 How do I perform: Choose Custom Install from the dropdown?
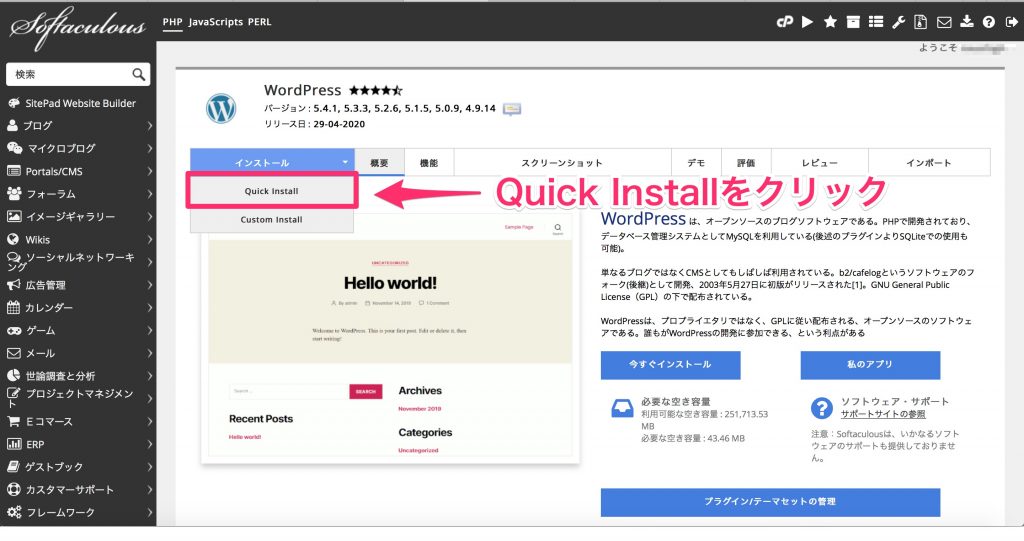(271, 219)
